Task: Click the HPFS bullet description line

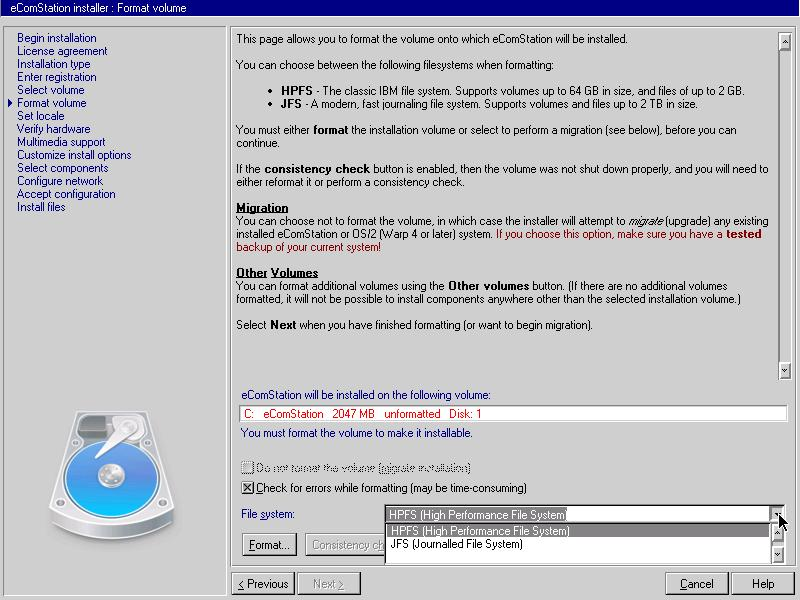Action: click(x=512, y=91)
